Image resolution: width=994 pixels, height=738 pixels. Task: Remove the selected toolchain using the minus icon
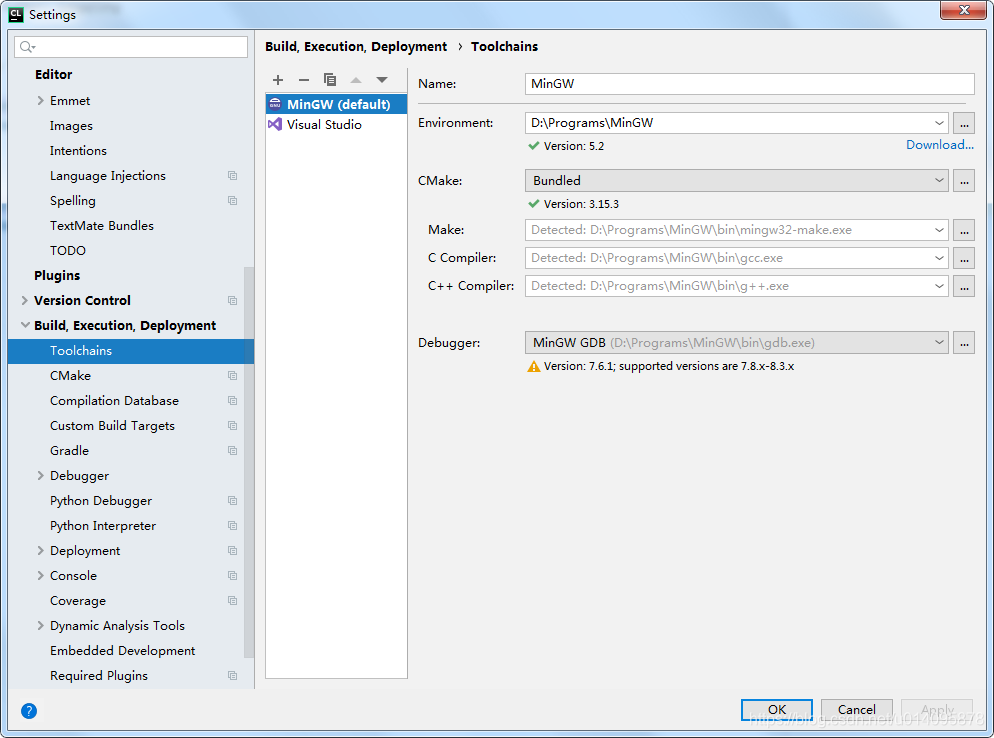[x=304, y=80]
